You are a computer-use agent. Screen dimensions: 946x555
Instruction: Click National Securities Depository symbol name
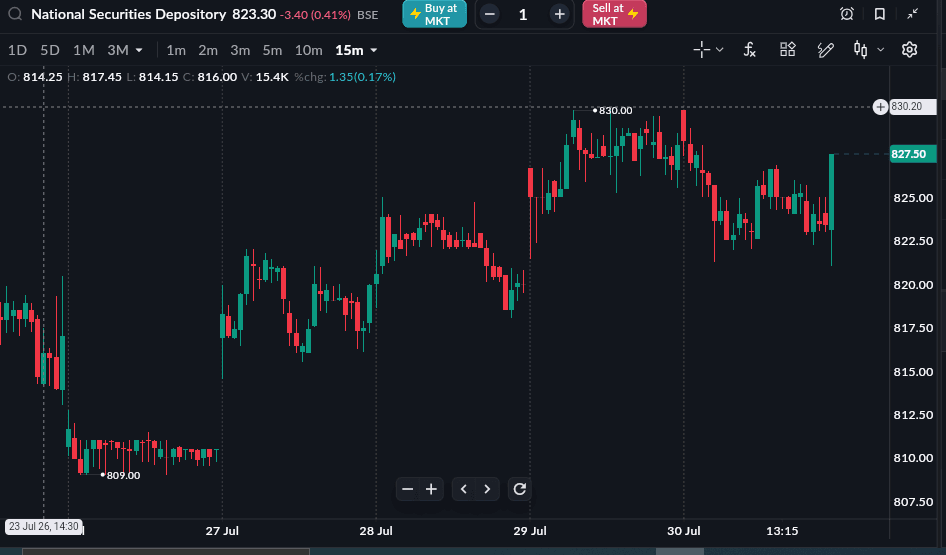[x=129, y=14]
